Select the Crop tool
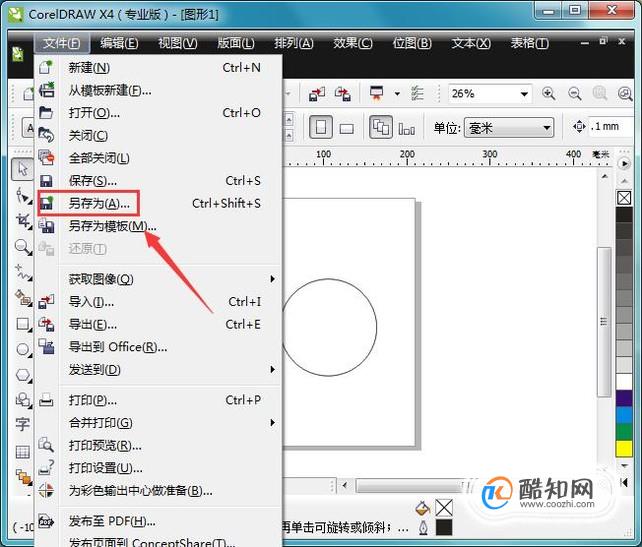This screenshot has width=642, height=547. [x=23, y=221]
